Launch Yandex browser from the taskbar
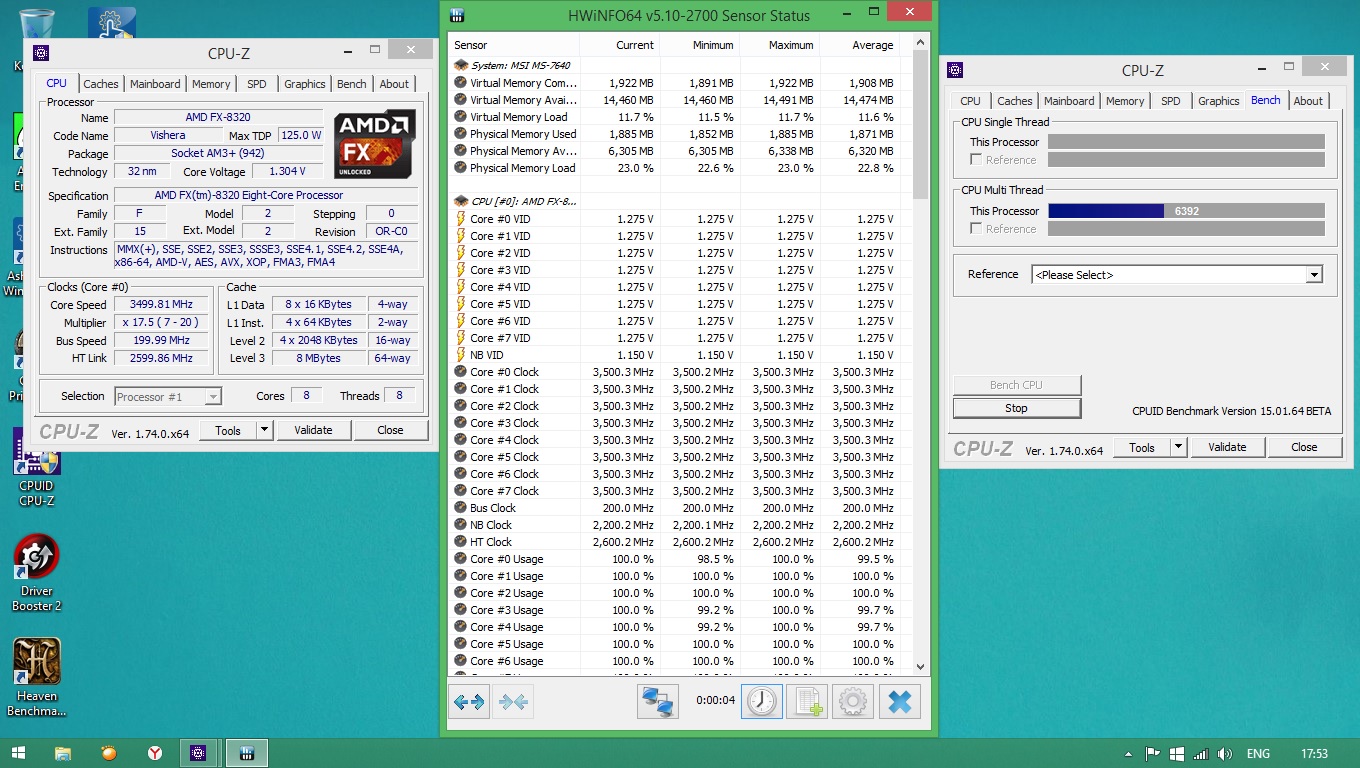 (x=155, y=753)
